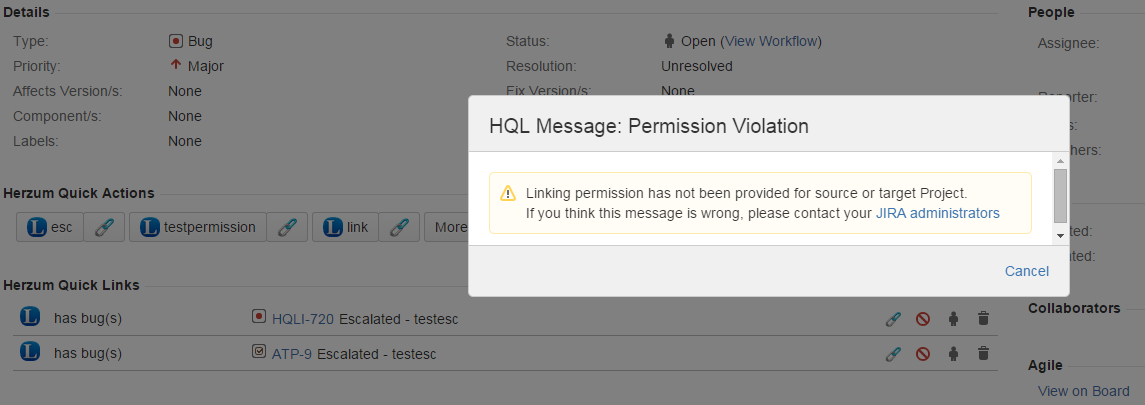Click chain icon next to esc action
Image resolution: width=1145 pixels, height=405 pixels.
[104, 227]
